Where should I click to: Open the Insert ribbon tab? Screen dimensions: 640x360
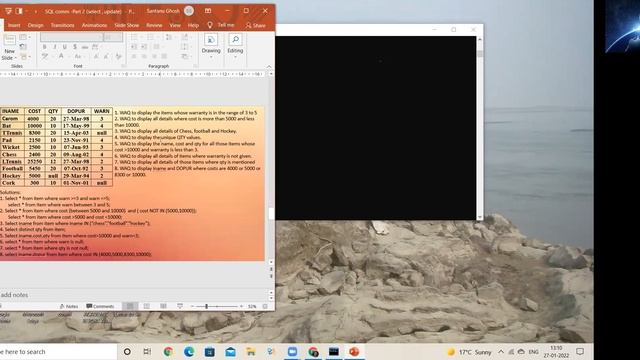[14, 25]
